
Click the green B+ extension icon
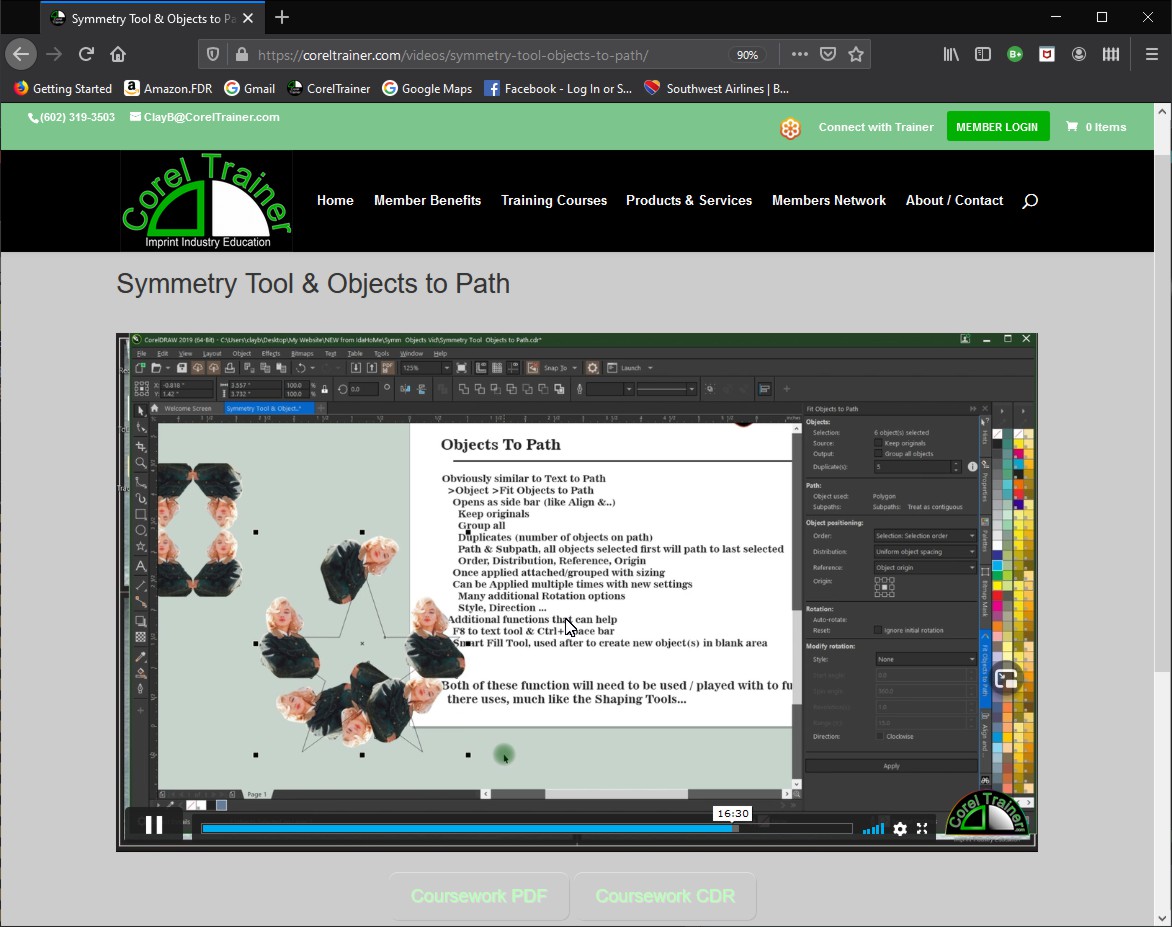pos(1015,54)
